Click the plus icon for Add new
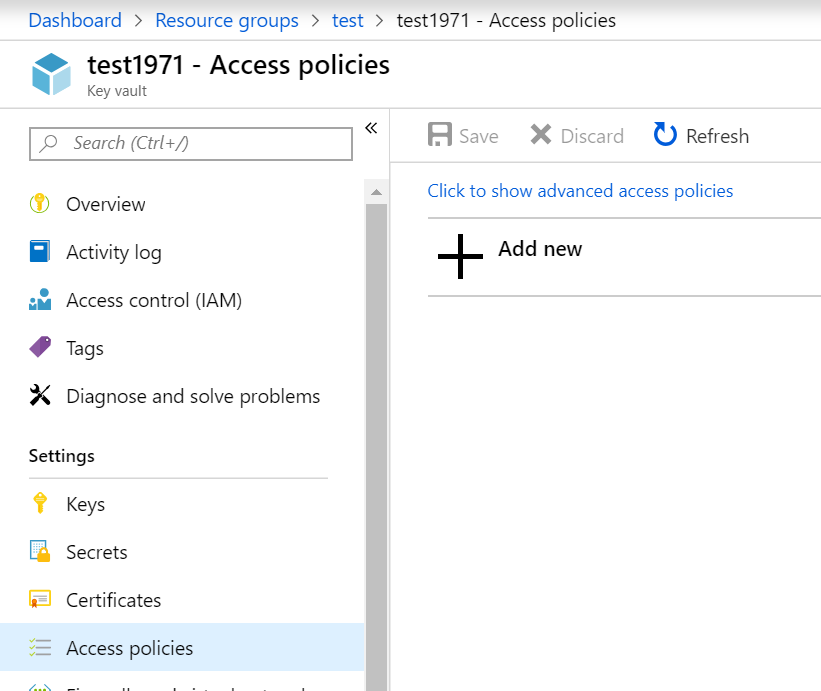821x691 pixels. [x=460, y=257]
